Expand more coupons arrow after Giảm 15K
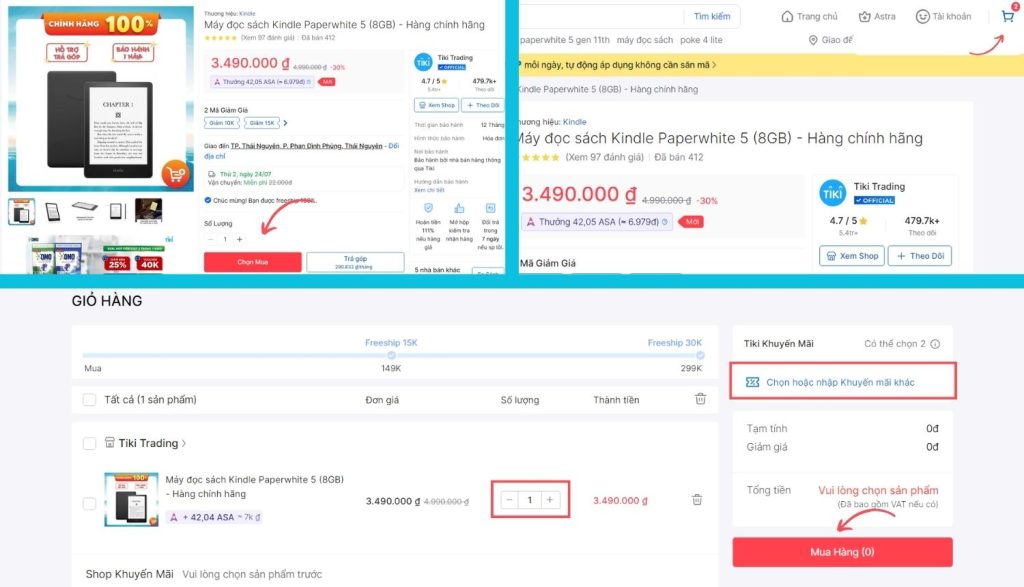1024x587 pixels. point(285,123)
